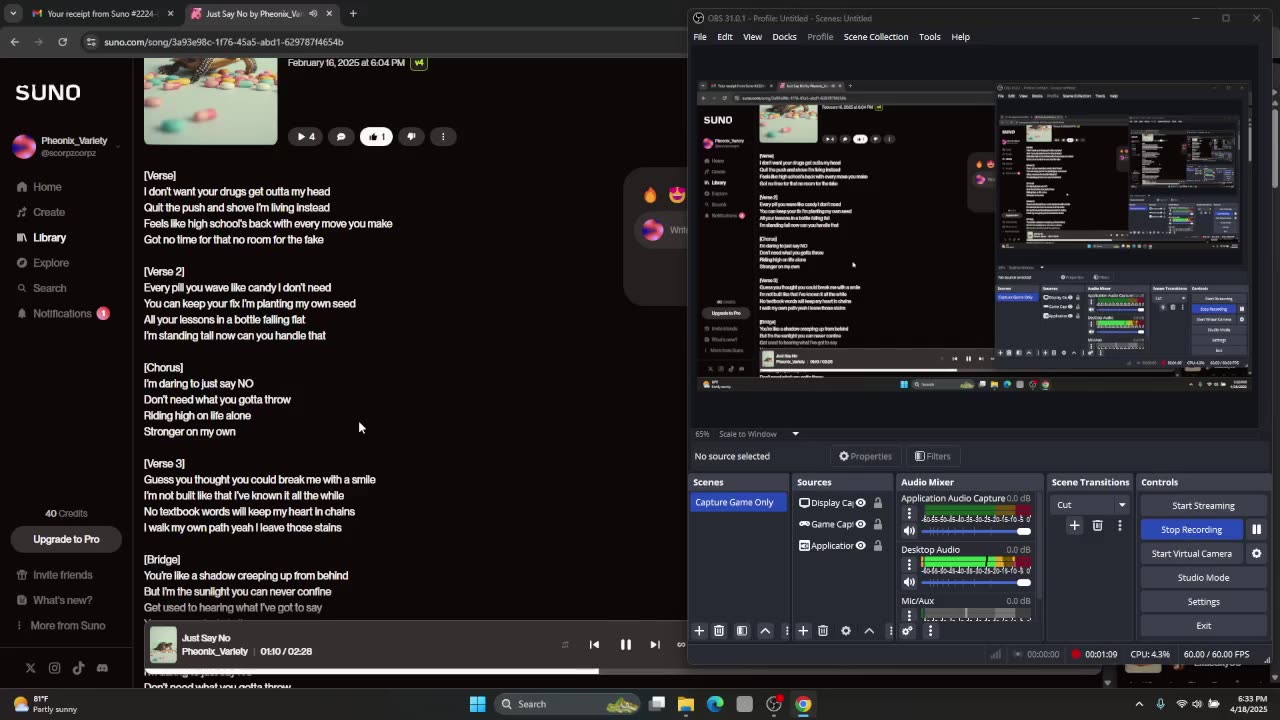Open advanced audio properties gears icon

tap(907, 631)
